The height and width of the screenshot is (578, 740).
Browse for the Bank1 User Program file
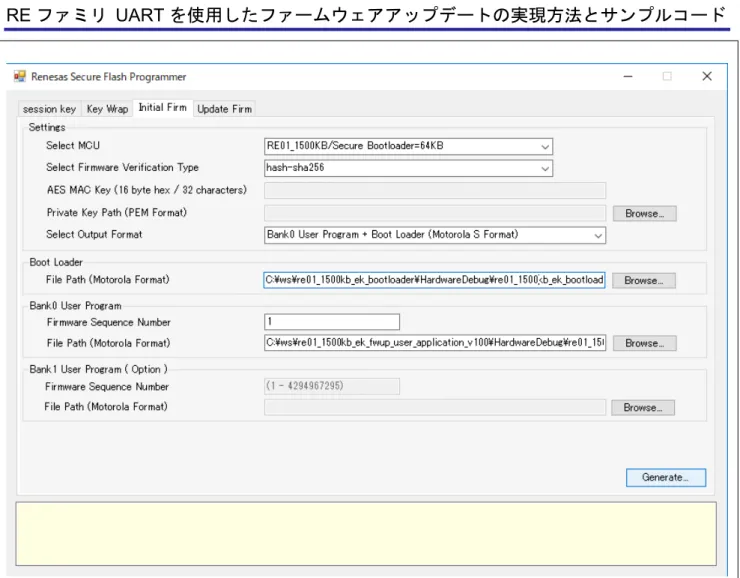643,408
